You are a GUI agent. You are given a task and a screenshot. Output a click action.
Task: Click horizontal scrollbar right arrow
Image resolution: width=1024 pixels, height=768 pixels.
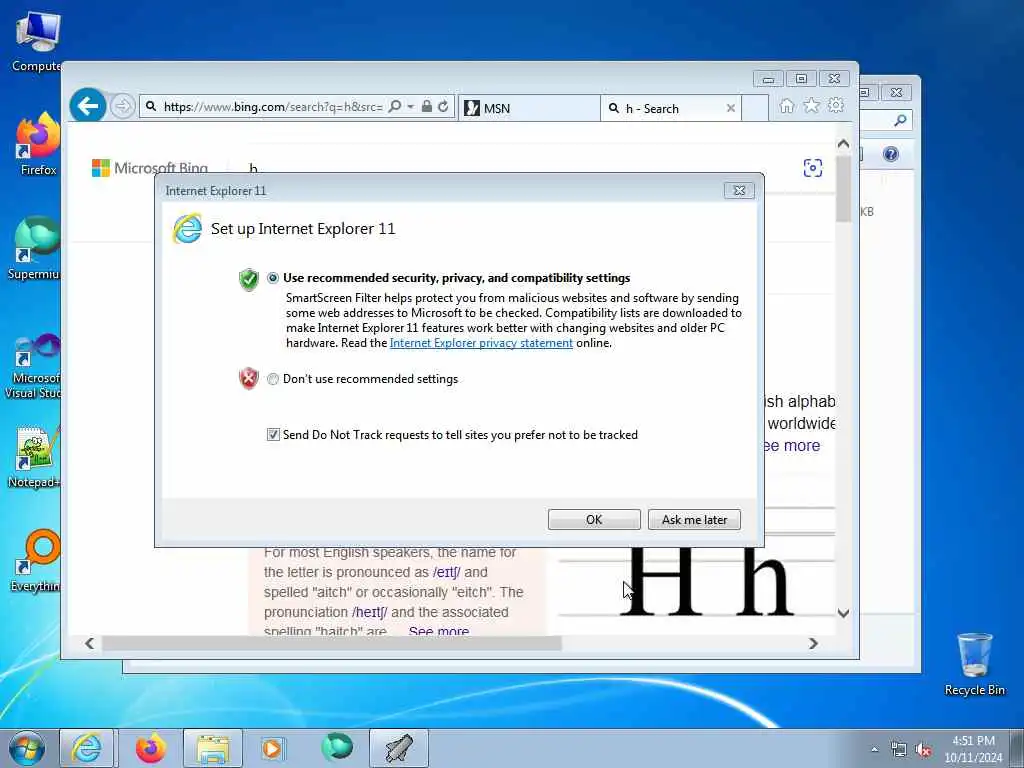[813, 643]
